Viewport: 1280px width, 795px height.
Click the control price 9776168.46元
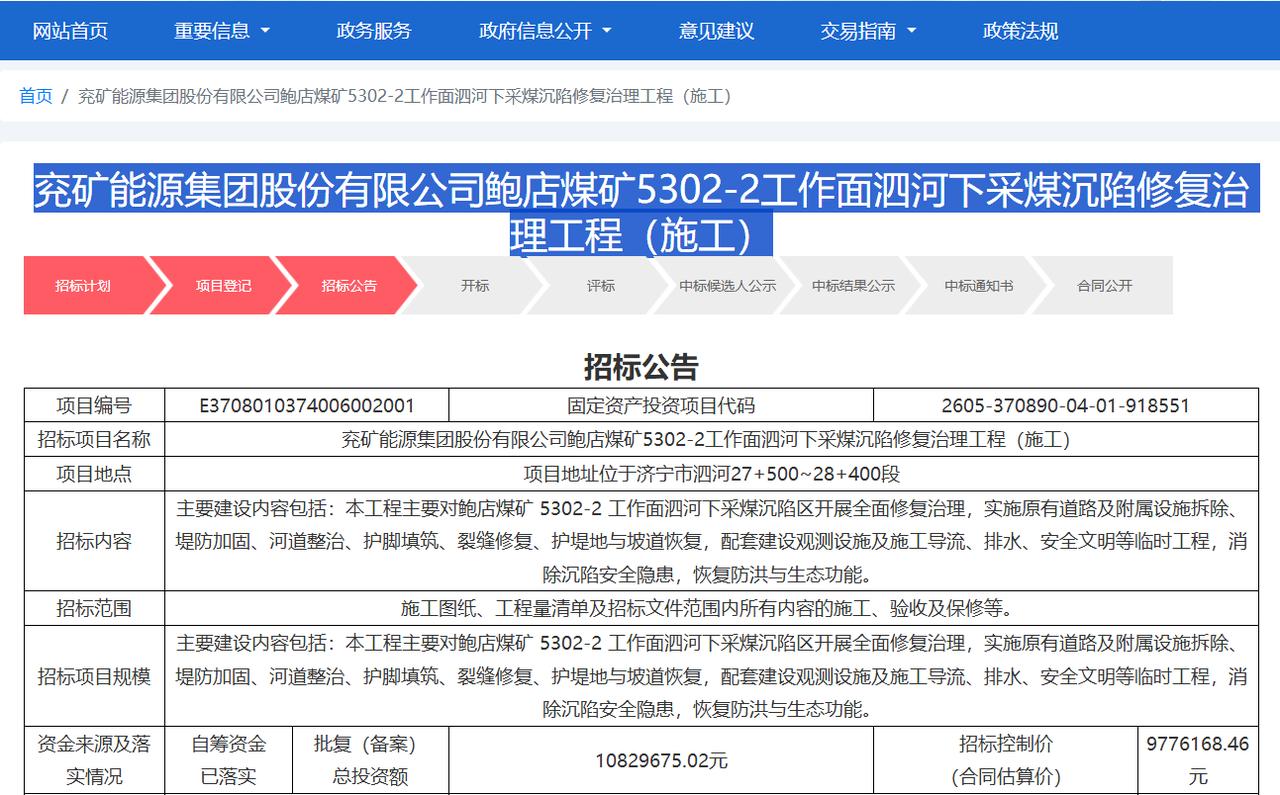1198,760
